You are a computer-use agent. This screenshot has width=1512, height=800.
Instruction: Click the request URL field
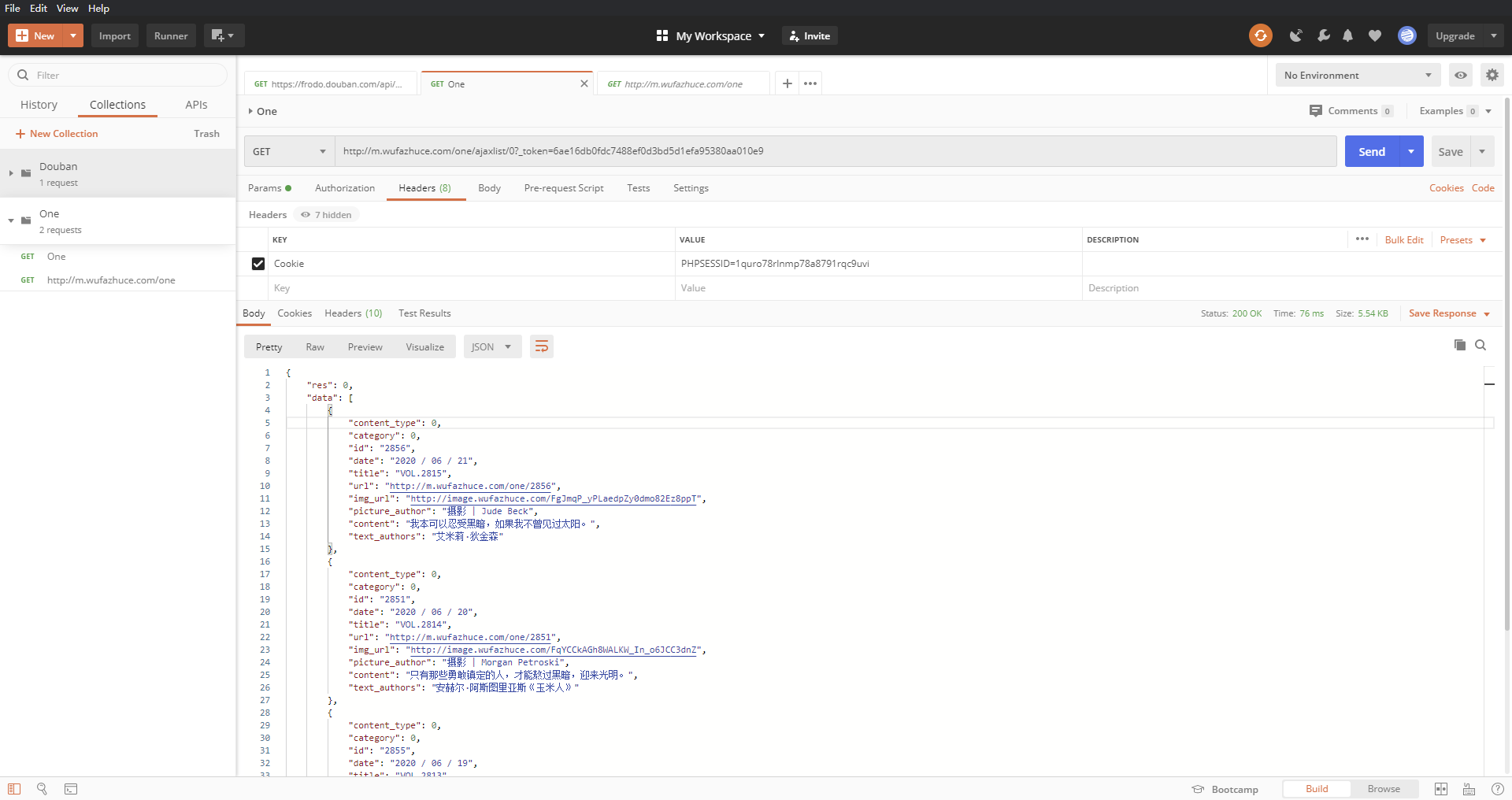(x=836, y=151)
